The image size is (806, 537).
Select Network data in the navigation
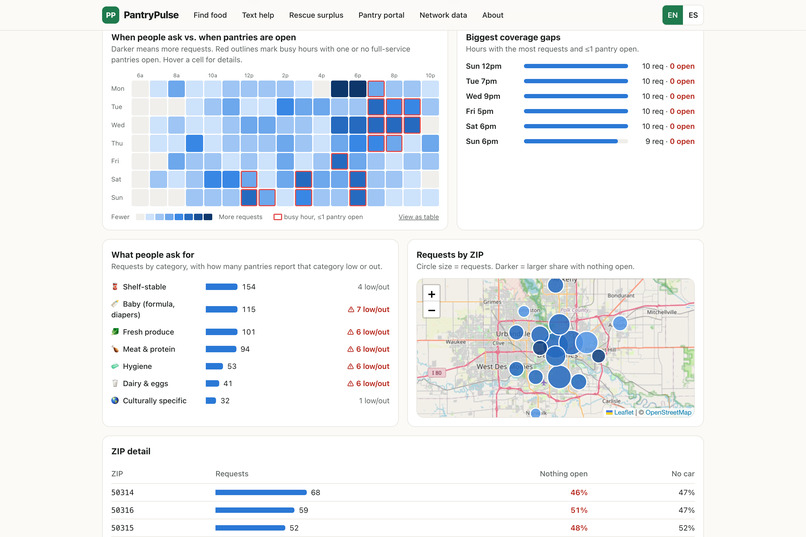click(443, 15)
